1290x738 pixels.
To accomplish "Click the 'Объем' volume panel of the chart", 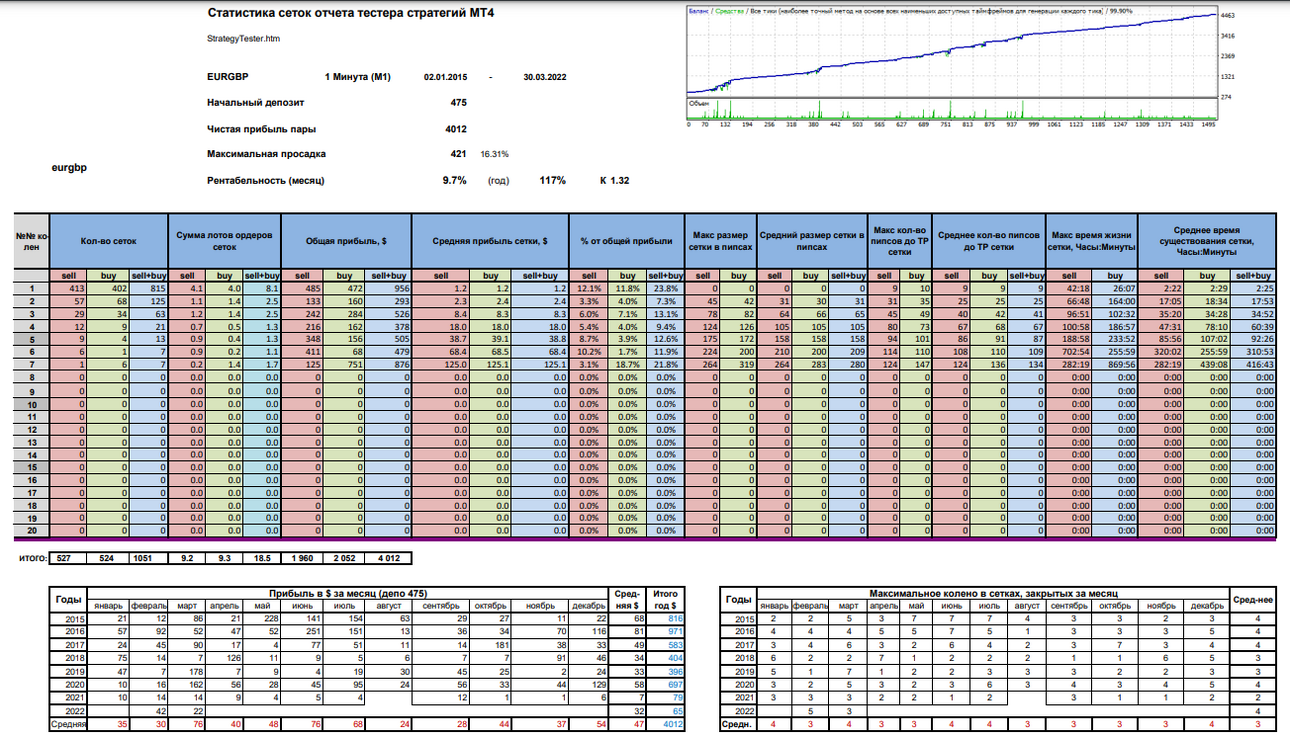I will click(x=950, y=108).
